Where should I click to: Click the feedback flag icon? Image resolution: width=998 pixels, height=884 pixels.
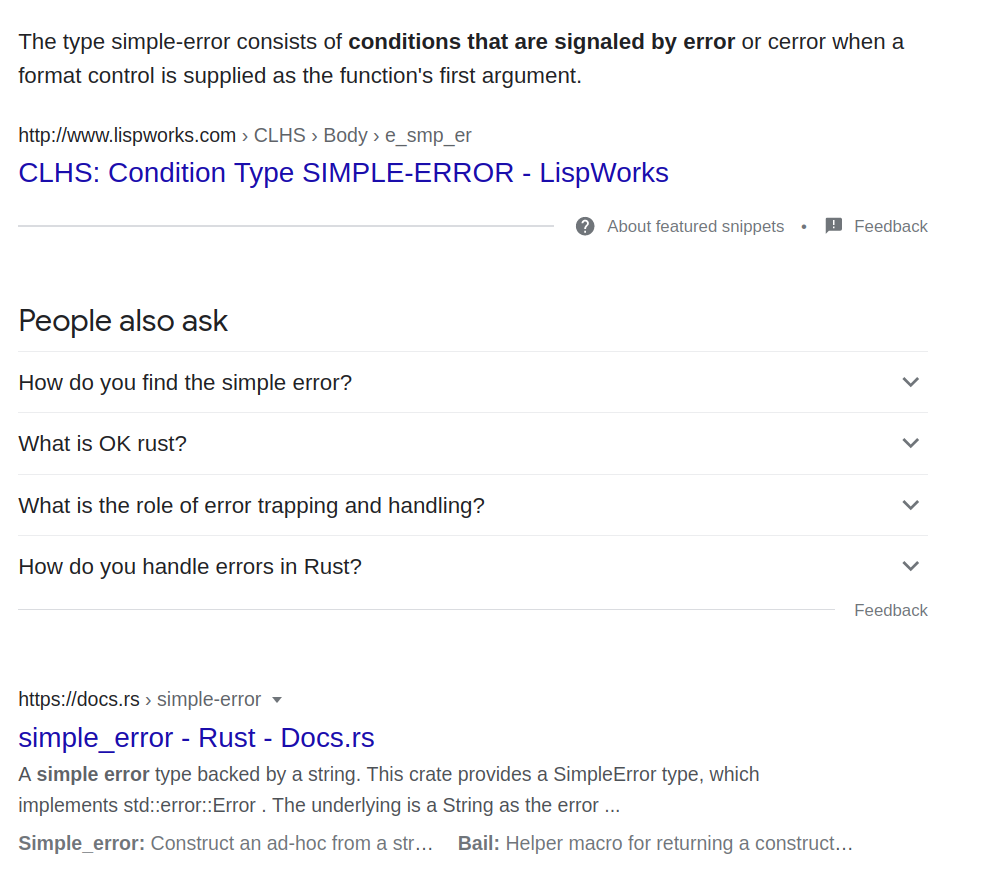pos(834,226)
